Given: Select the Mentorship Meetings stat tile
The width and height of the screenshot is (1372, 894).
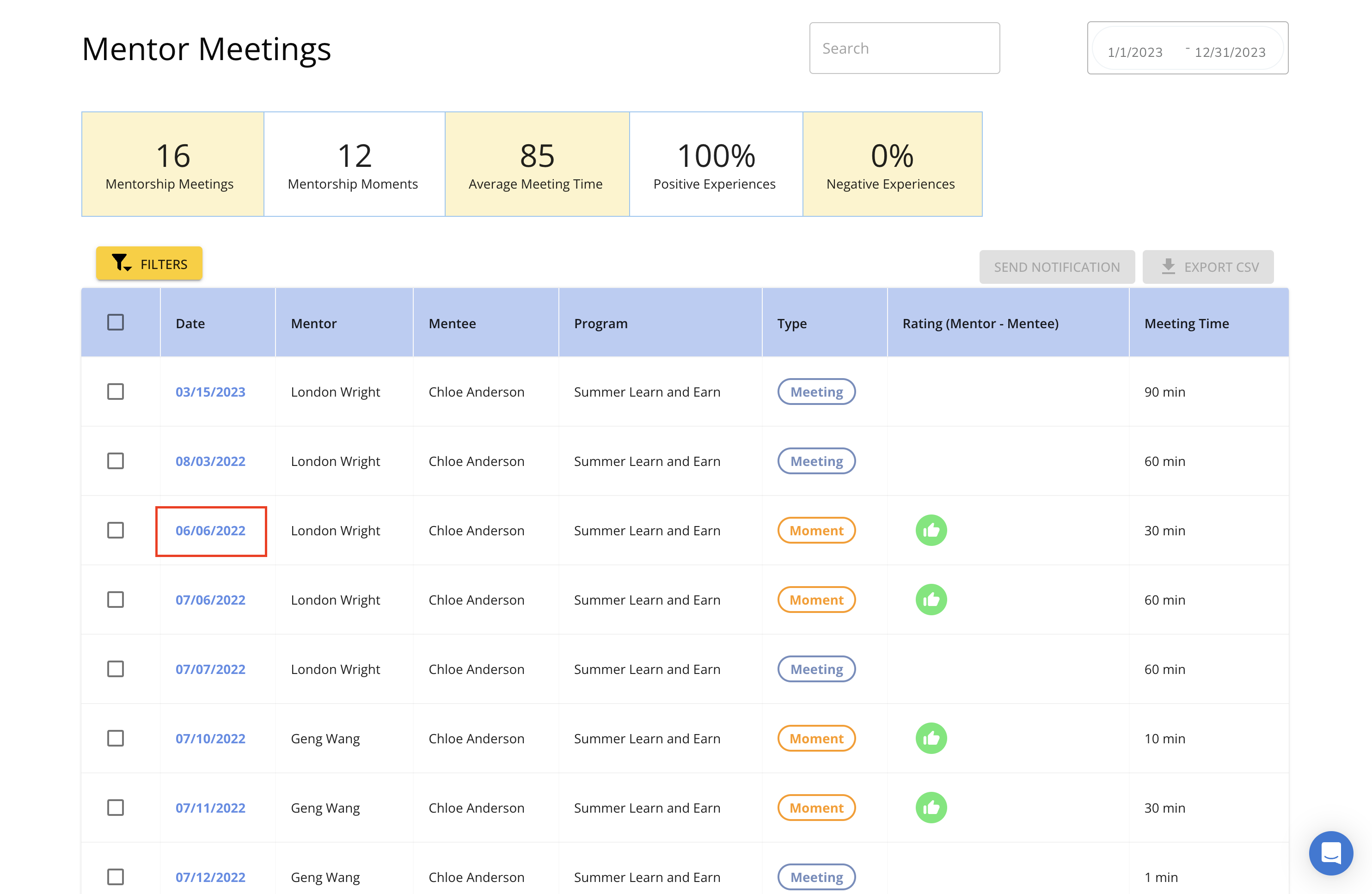Looking at the screenshot, I should [x=172, y=164].
